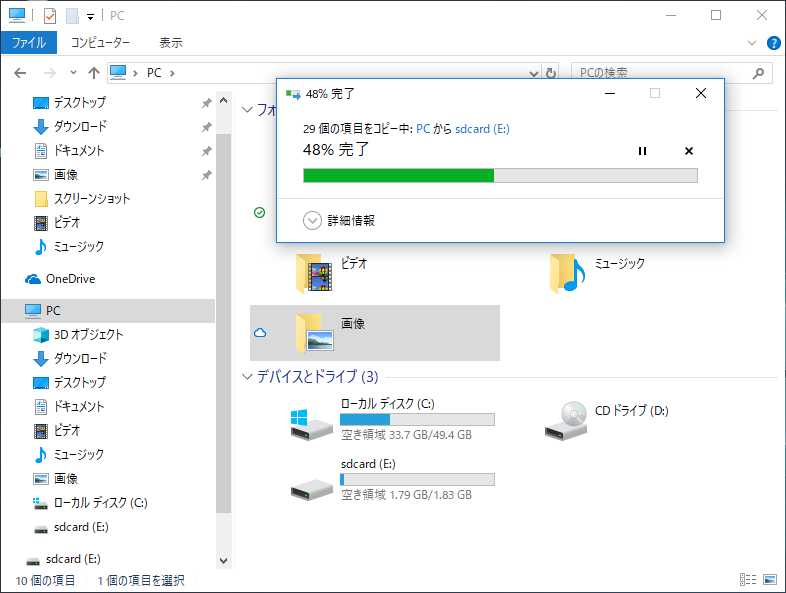Click the search magnifier icon
Viewport: 786px width, 593px height.
tap(758, 73)
